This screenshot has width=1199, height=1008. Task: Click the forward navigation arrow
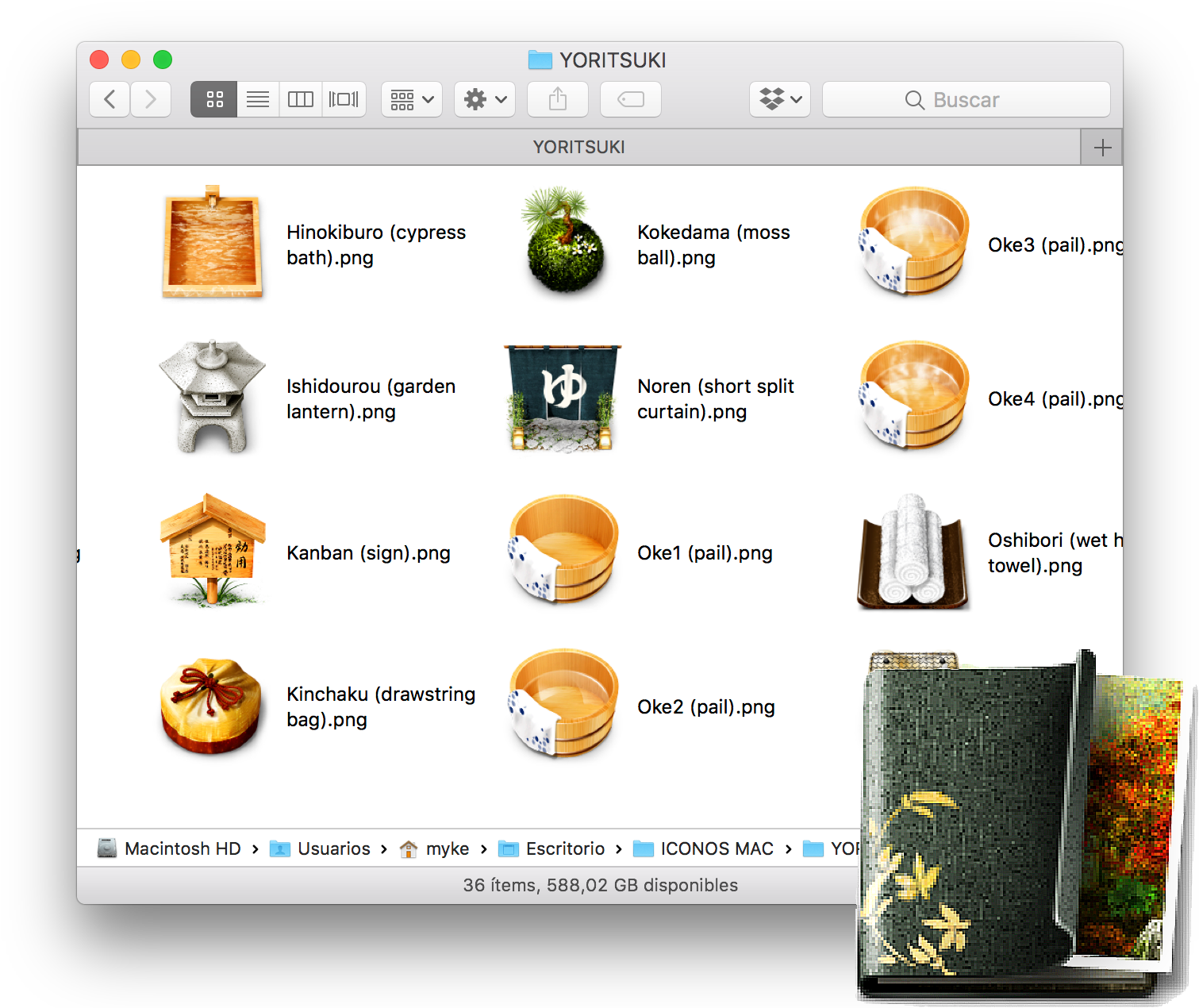151,99
